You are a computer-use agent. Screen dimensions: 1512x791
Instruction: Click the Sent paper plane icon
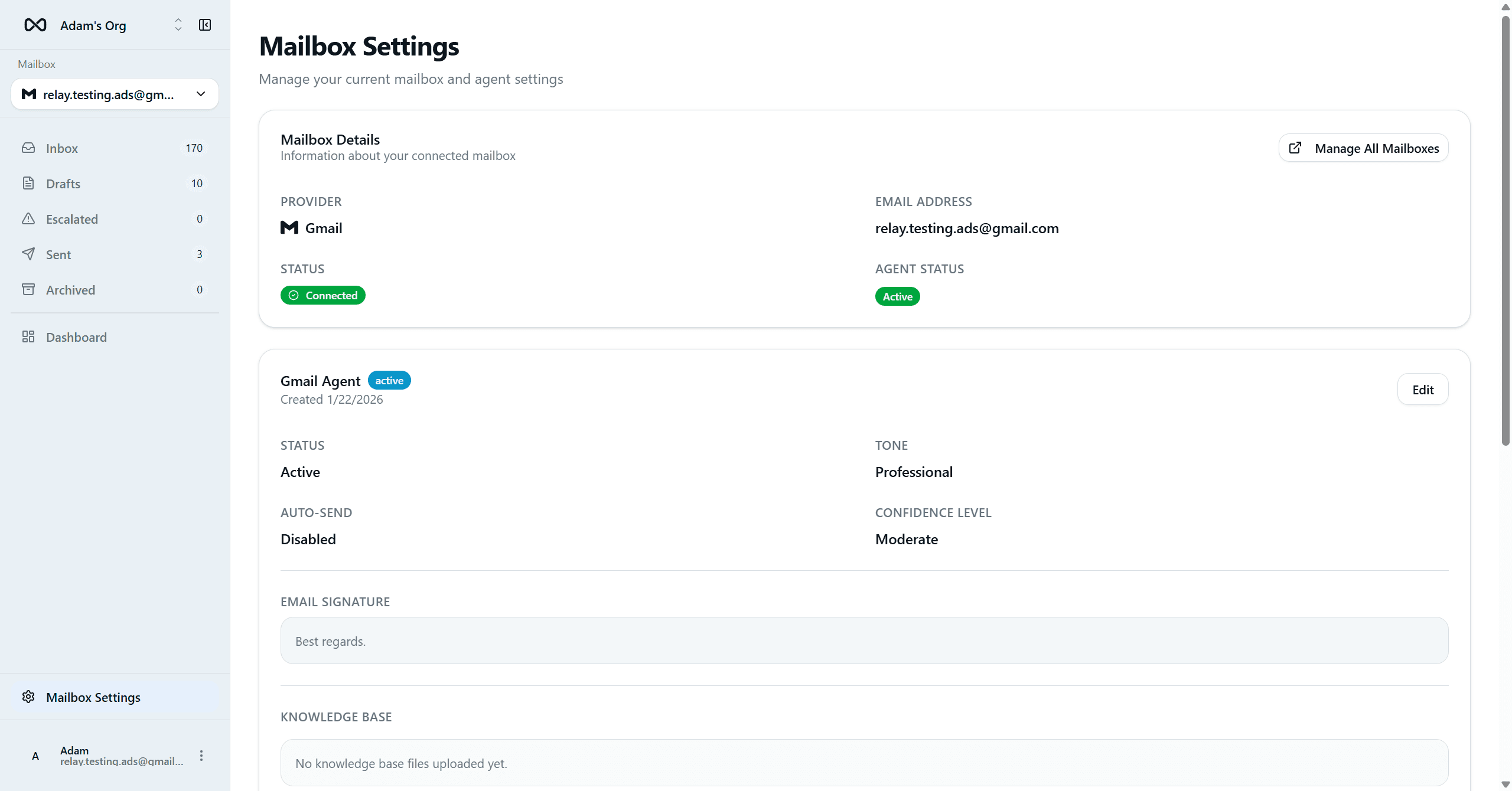(x=28, y=254)
